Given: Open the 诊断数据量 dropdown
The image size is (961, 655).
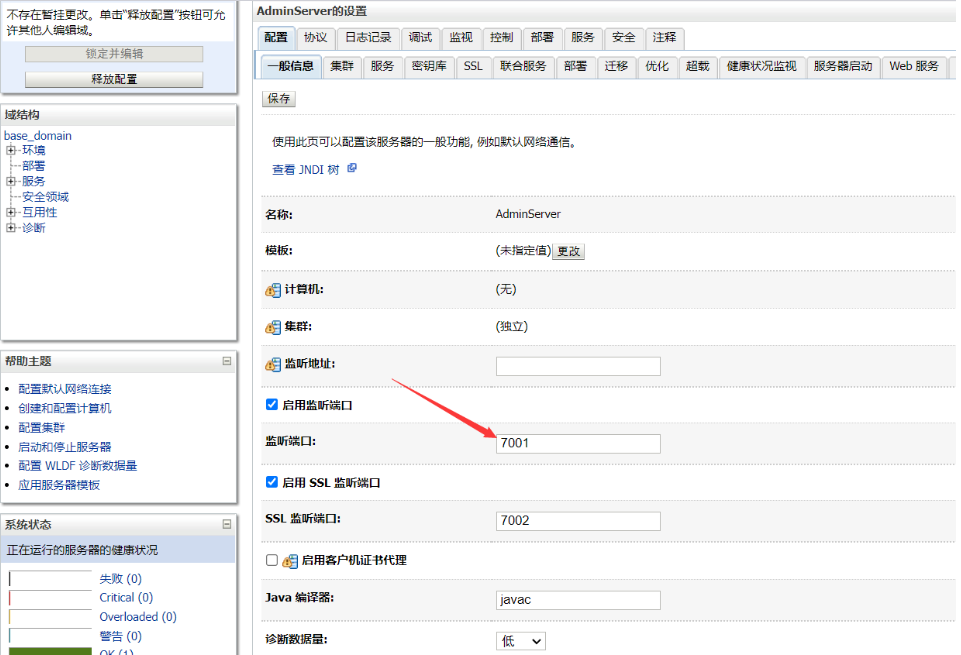Looking at the screenshot, I should 521,641.
